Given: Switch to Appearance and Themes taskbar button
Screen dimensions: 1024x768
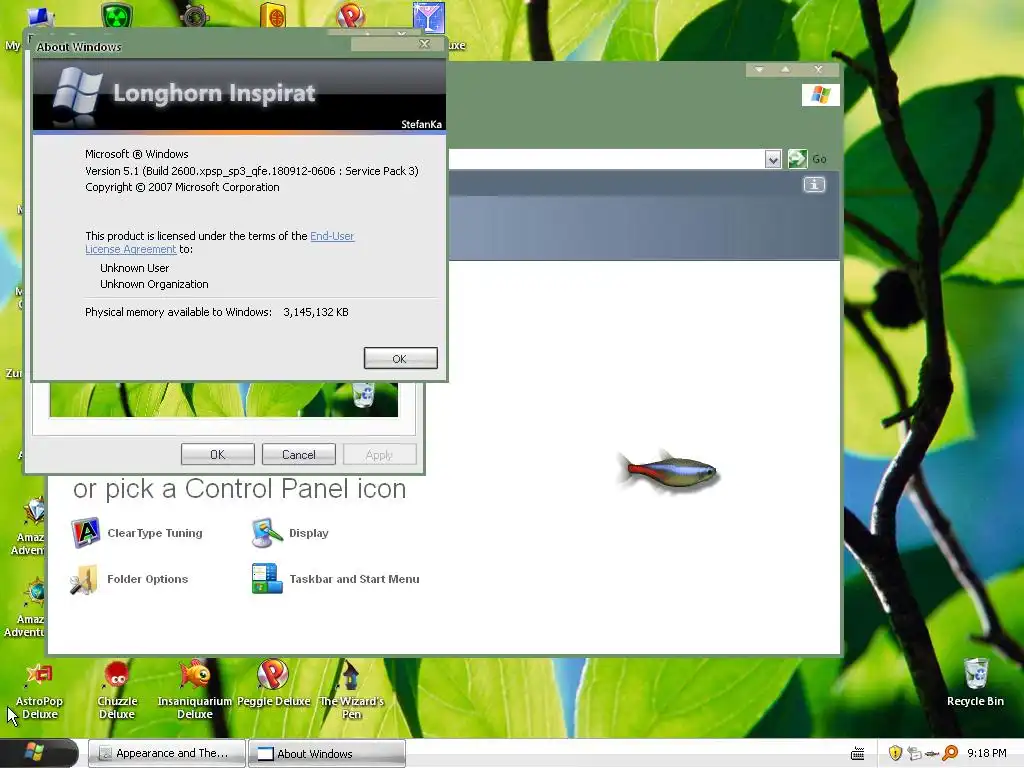Looking at the screenshot, I should click(x=167, y=754).
